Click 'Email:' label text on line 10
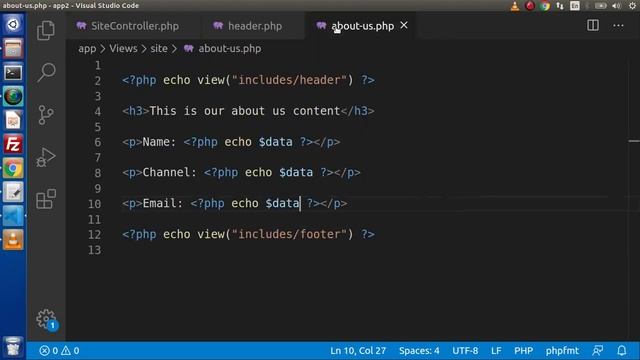 pos(163,203)
